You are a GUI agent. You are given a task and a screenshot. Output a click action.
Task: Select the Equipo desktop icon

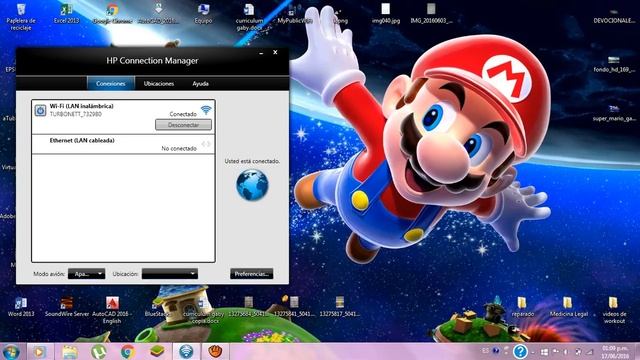203,13
